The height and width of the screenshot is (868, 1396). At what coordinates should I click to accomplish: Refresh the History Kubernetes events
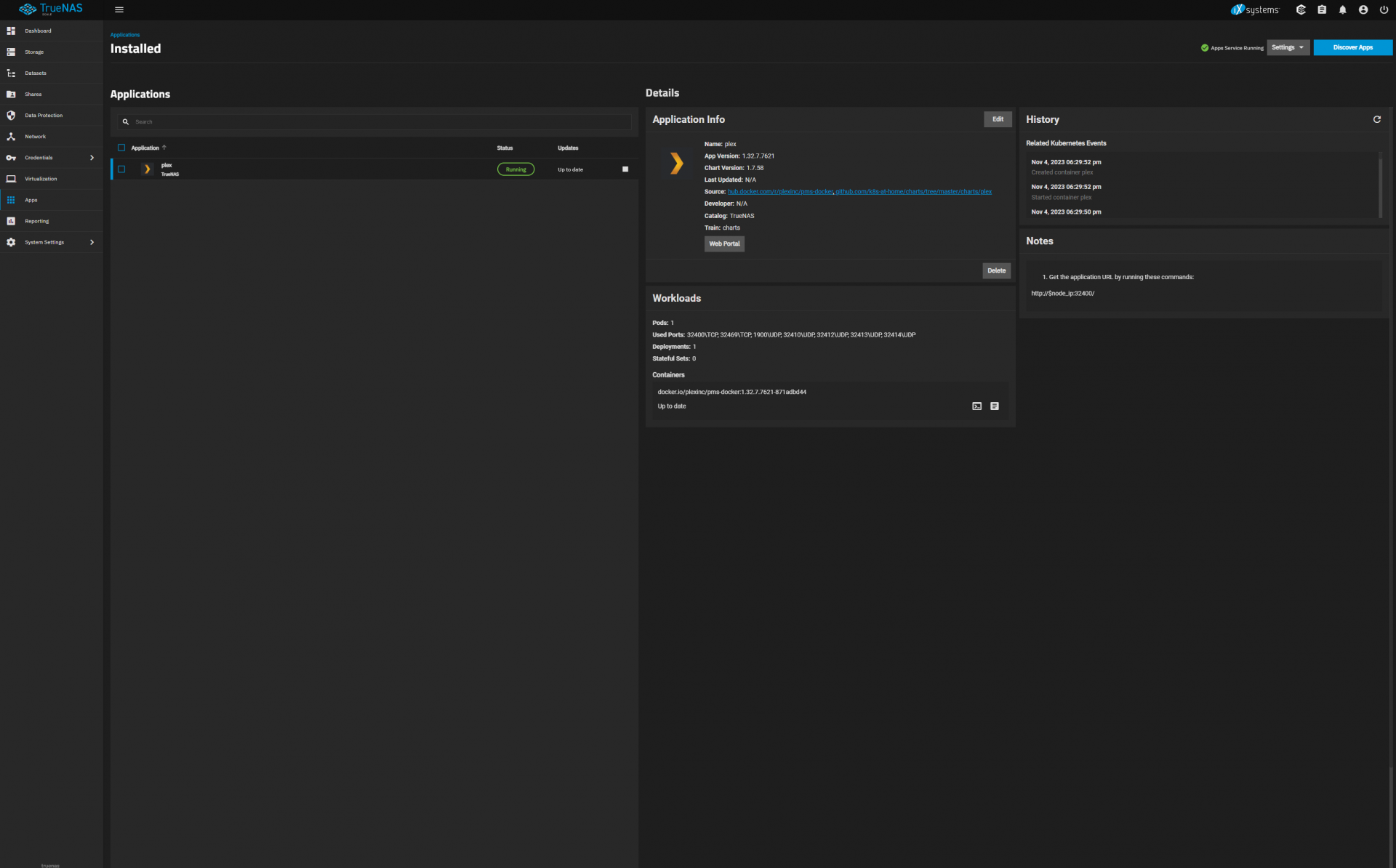(1376, 119)
